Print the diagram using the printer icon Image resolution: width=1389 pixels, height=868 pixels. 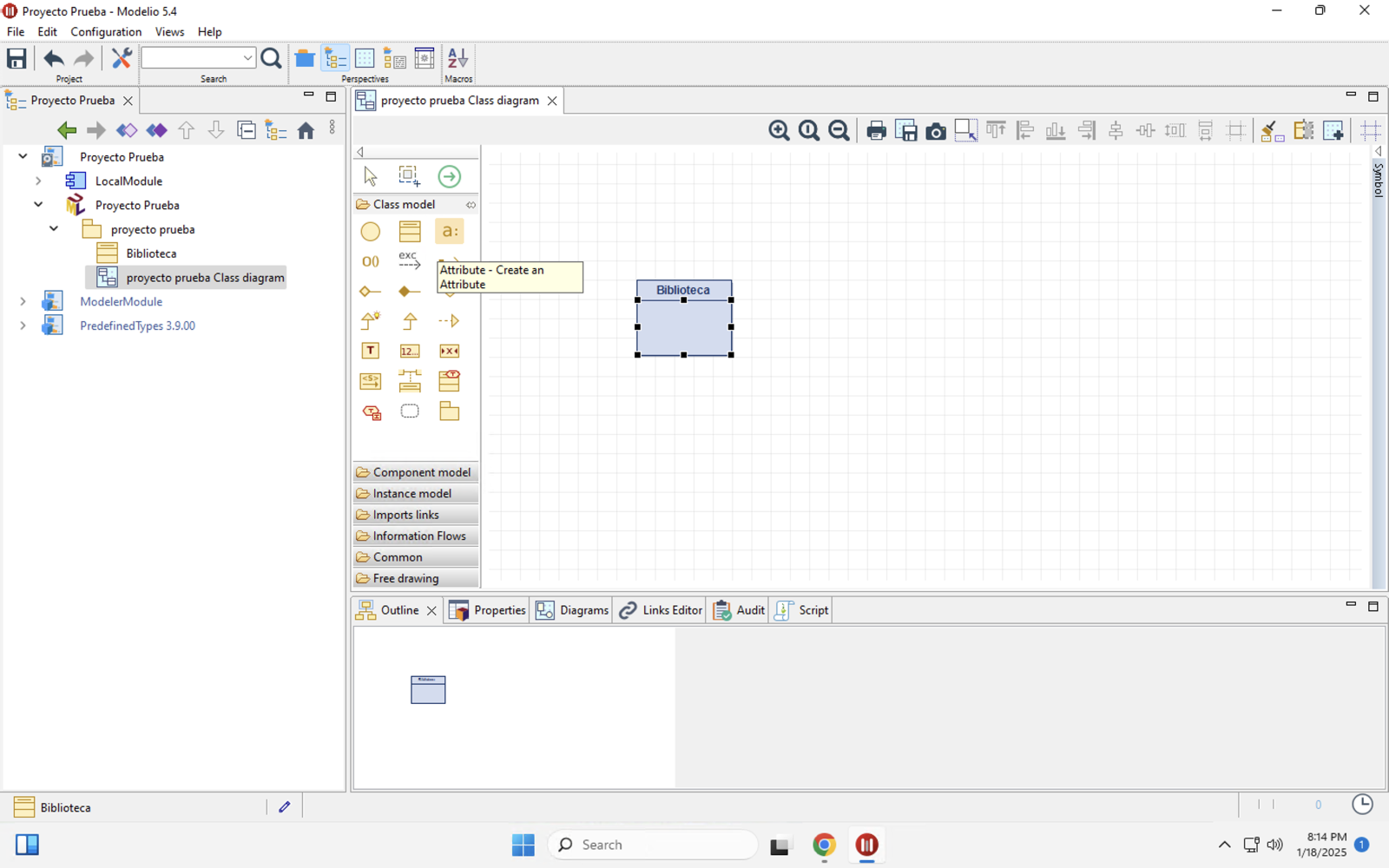tap(876, 131)
